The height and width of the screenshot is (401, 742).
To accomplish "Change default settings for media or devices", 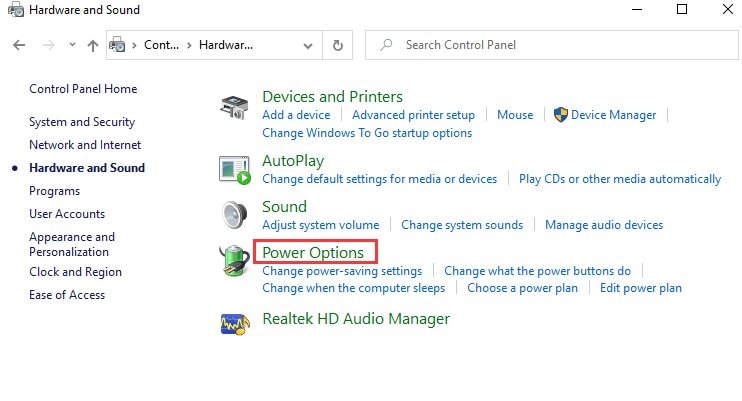I will (x=380, y=179).
